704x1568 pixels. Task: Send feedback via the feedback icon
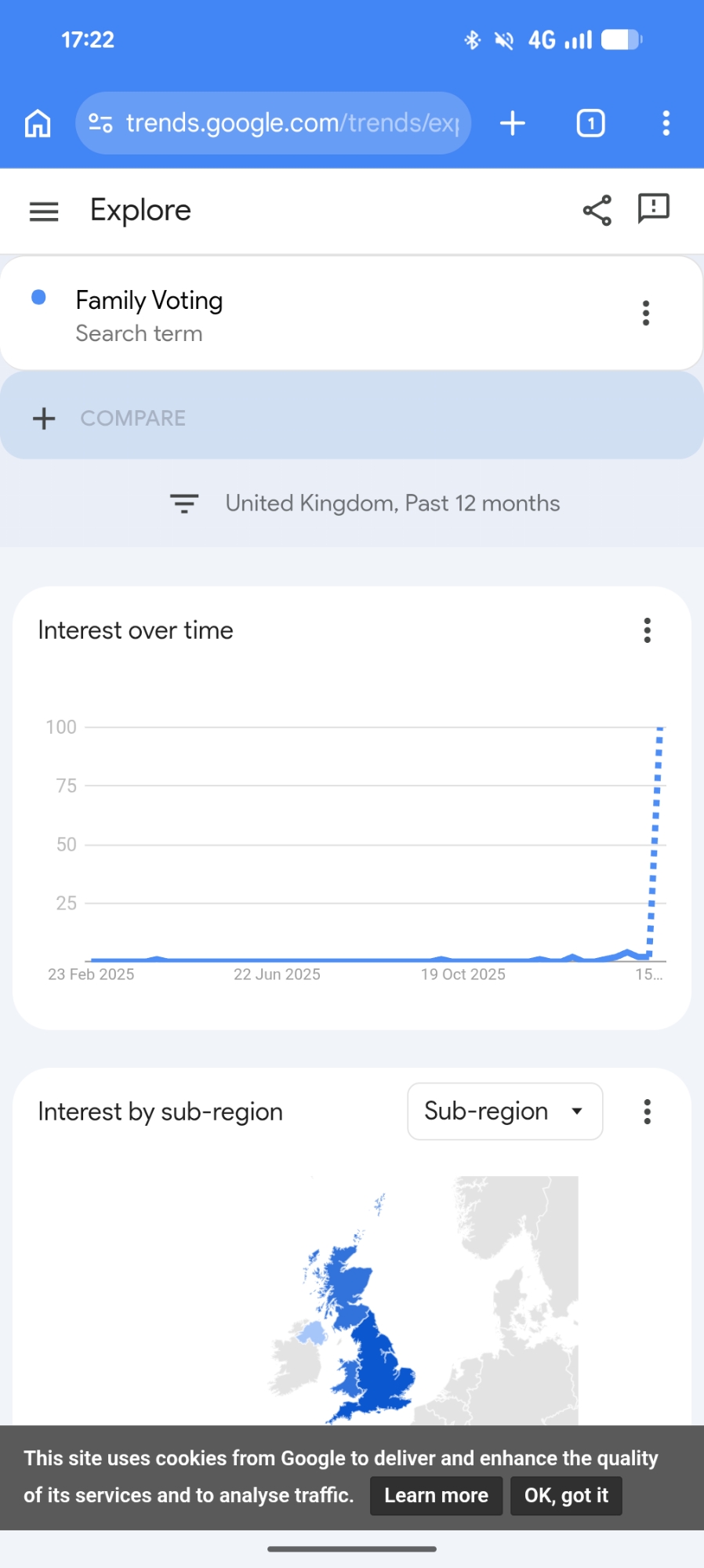(653, 209)
